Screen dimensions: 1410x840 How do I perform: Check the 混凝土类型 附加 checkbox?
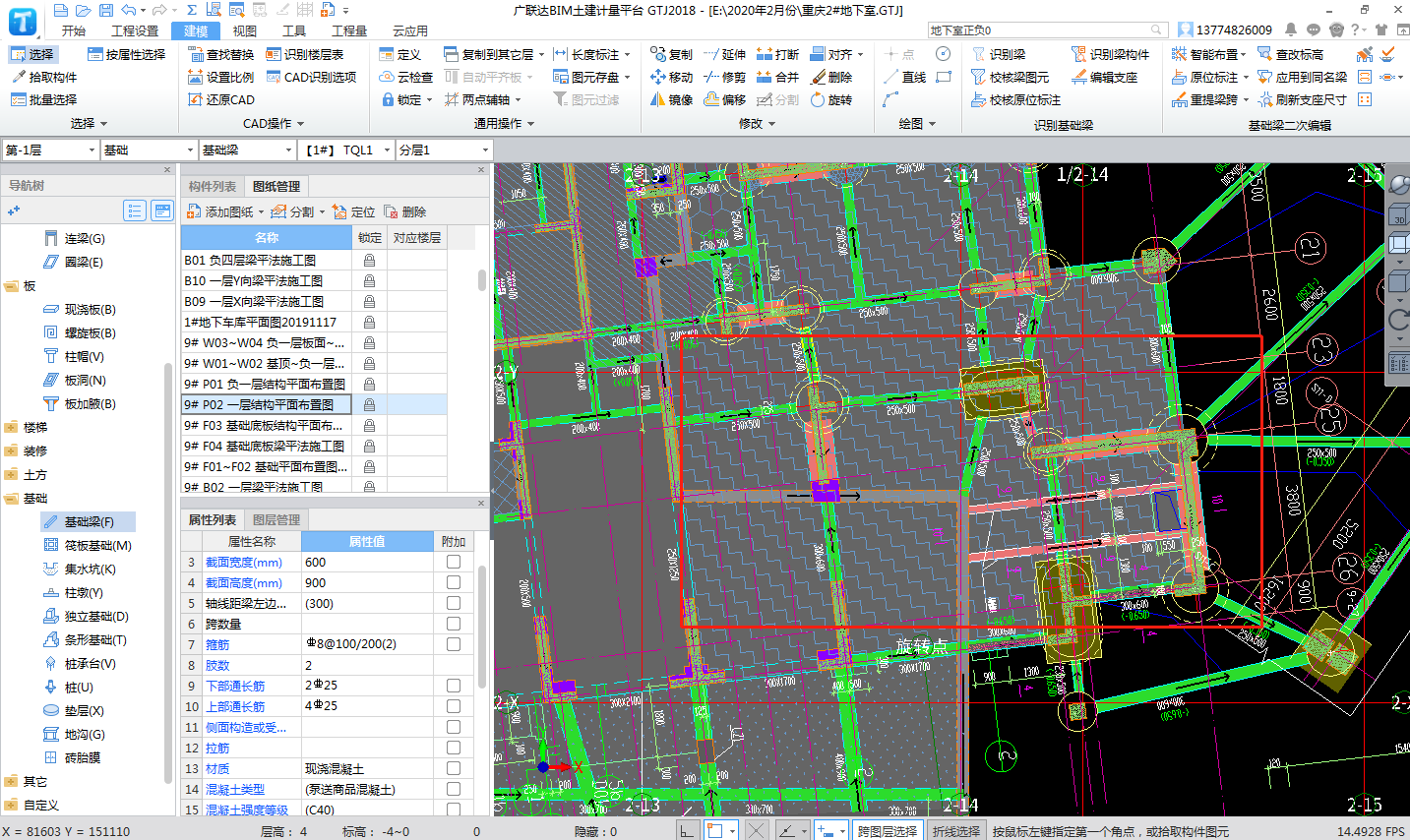pyautogui.click(x=454, y=789)
